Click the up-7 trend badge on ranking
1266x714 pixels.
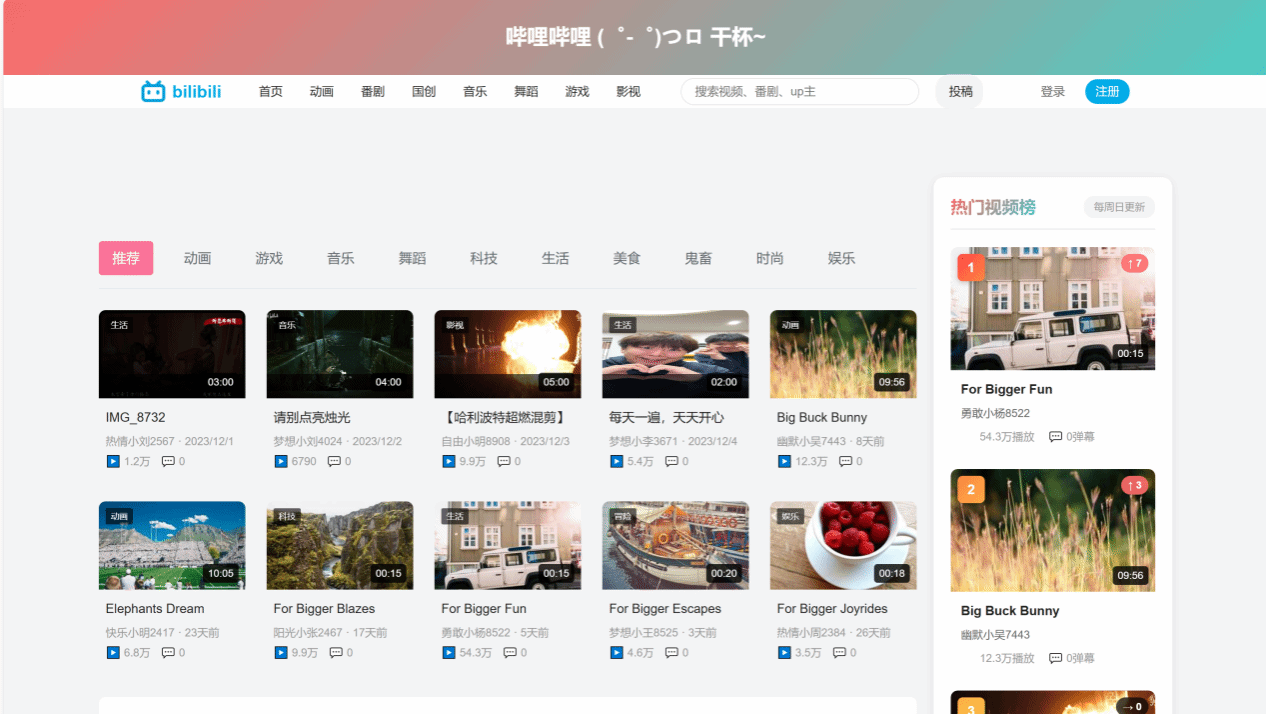(x=1134, y=264)
